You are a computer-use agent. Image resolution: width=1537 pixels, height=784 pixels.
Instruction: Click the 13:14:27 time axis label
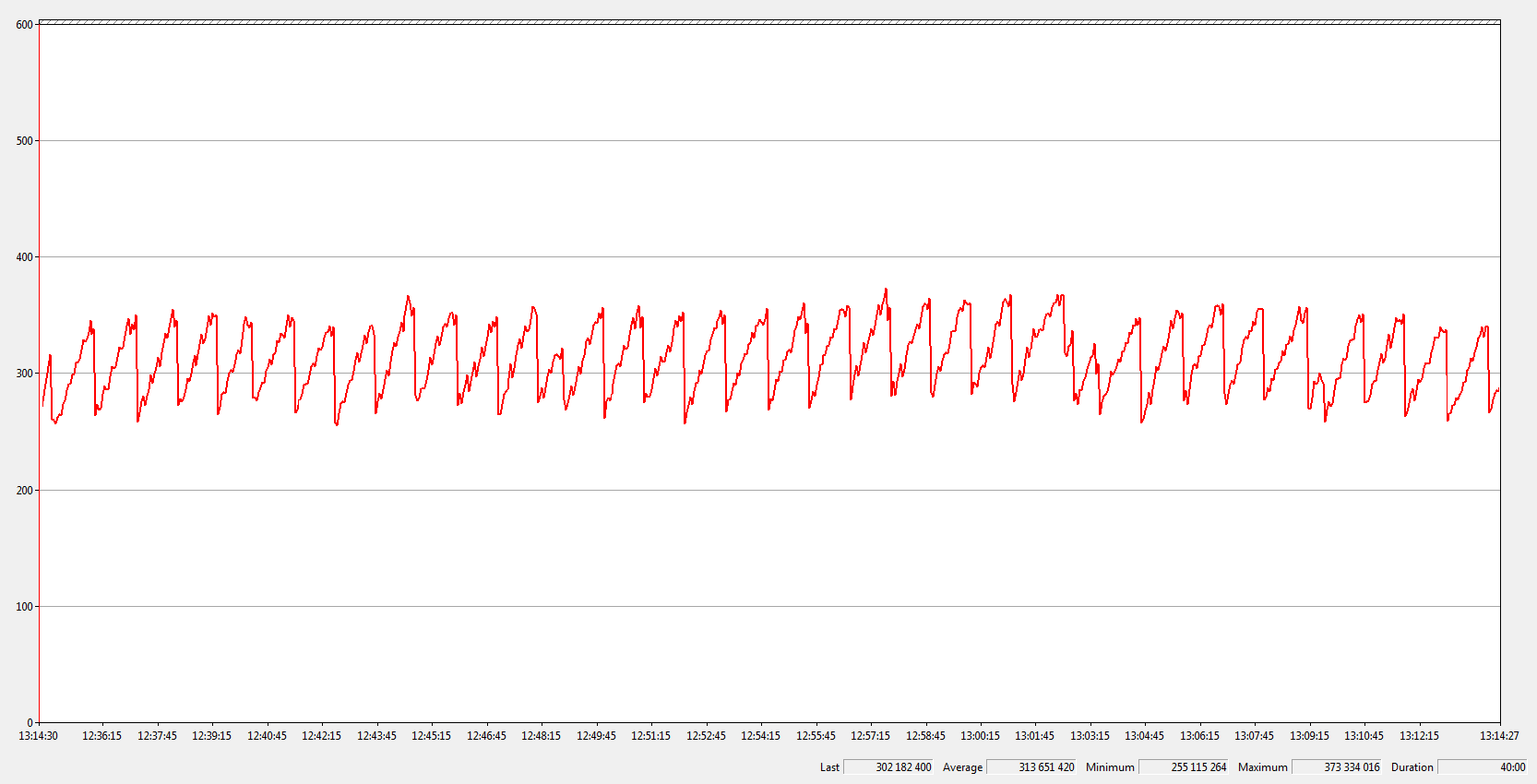(x=1500, y=736)
